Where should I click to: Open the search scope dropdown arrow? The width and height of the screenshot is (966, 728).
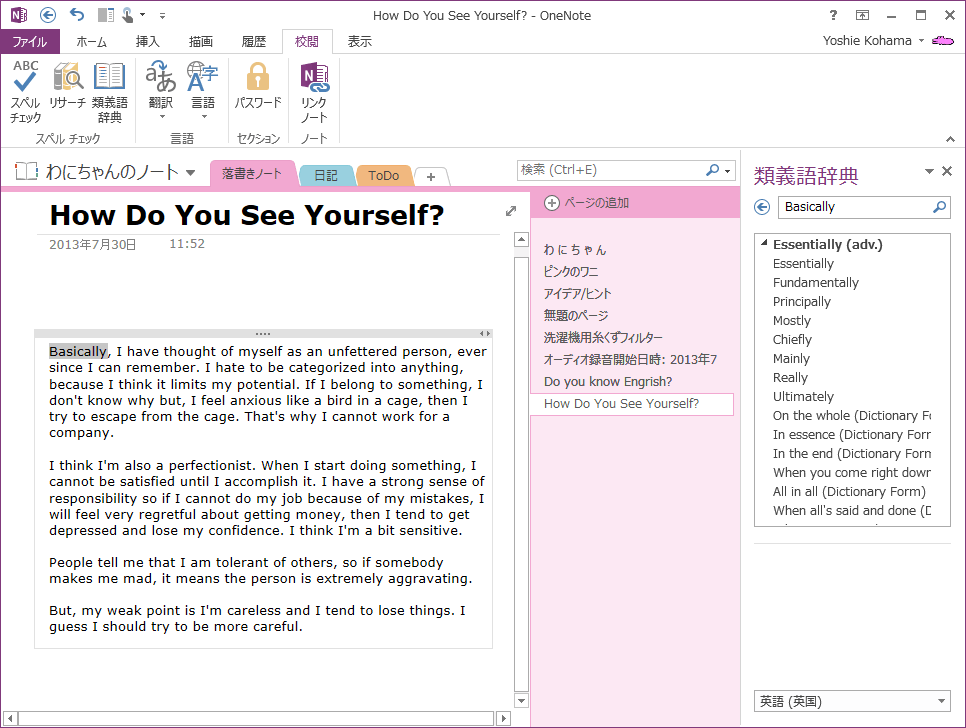click(x=728, y=171)
